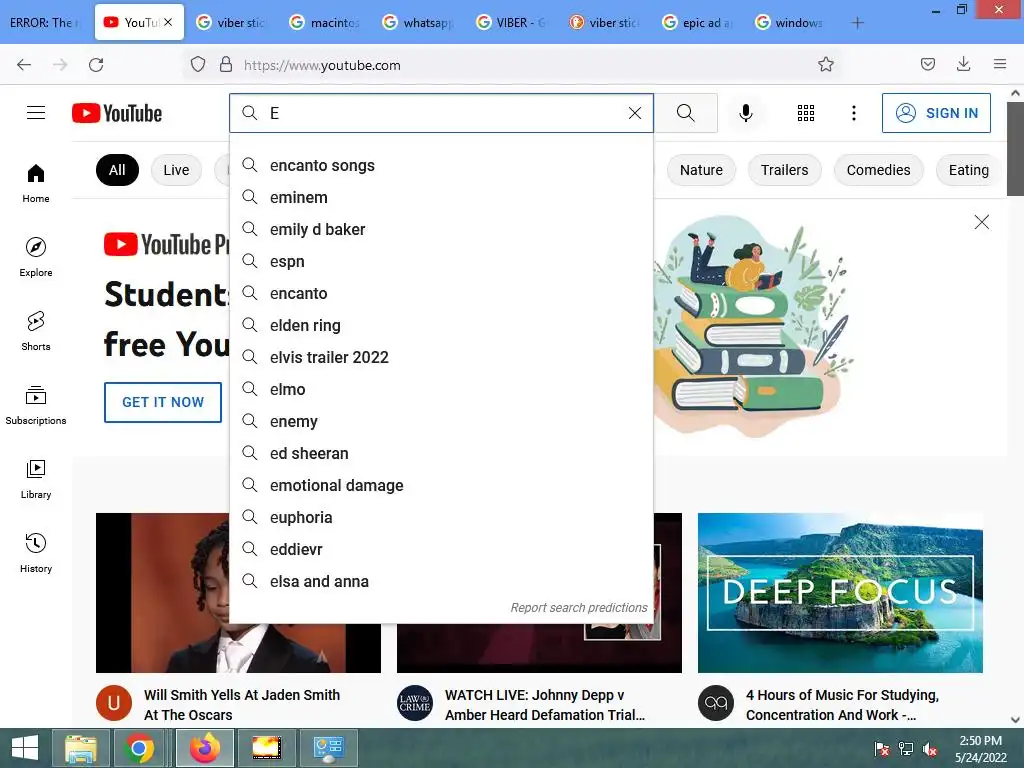This screenshot has height=768, width=1024.
Task: Open the Law & Crime channel avatar
Action: click(415, 703)
